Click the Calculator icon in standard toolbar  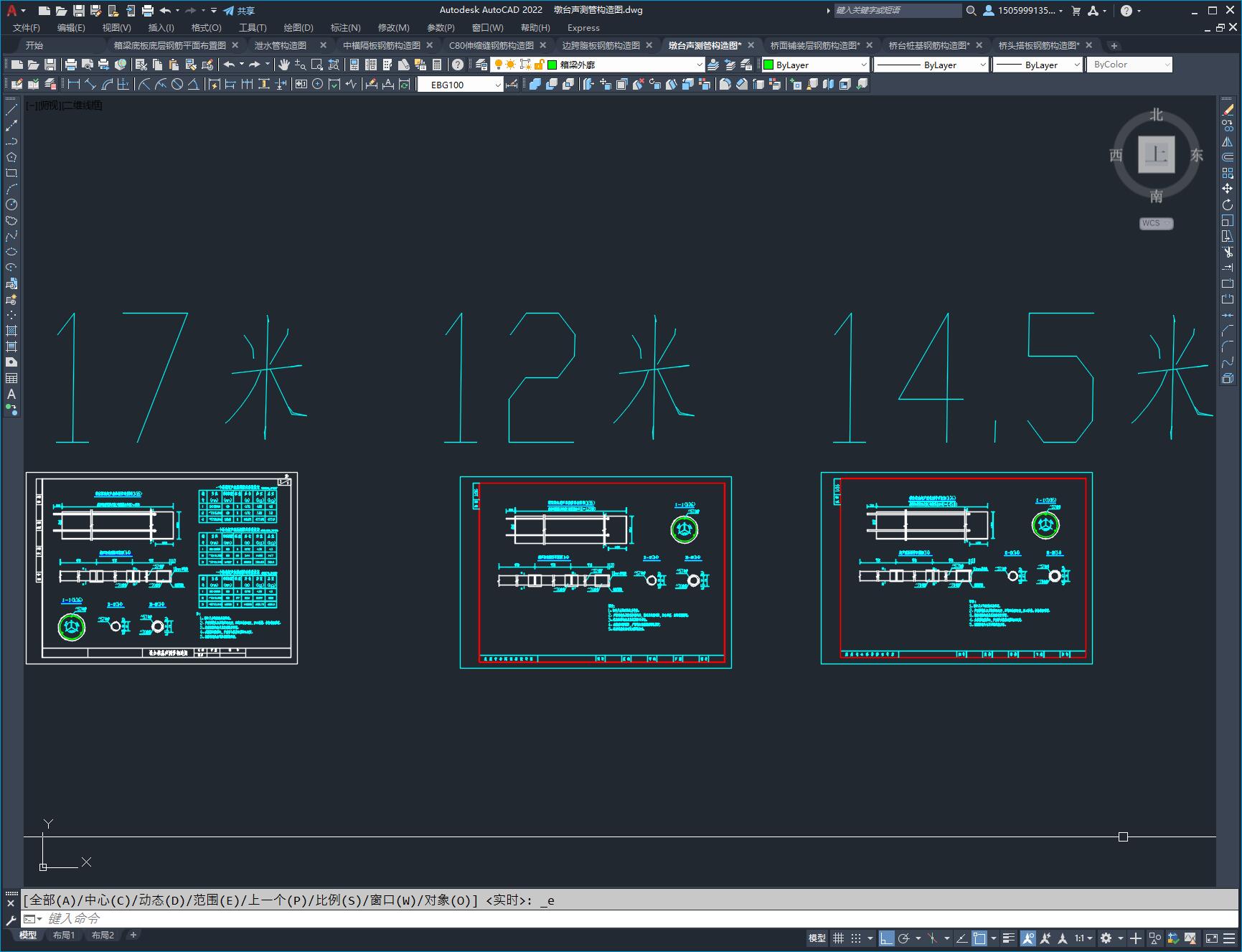click(x=437, y=65)
